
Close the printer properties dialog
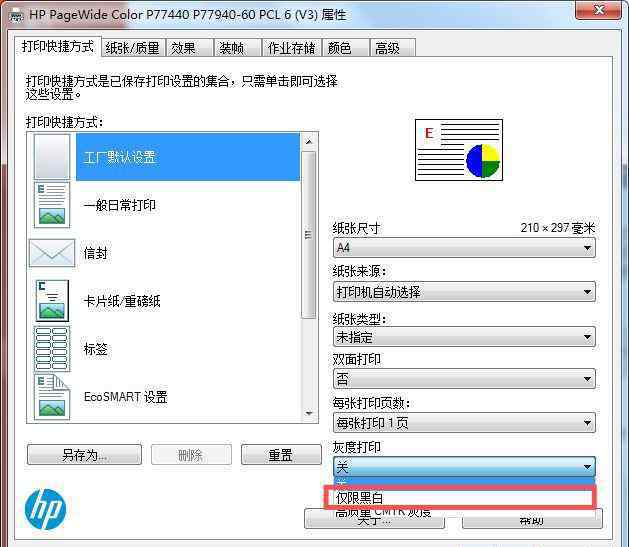tap(598, 10)
